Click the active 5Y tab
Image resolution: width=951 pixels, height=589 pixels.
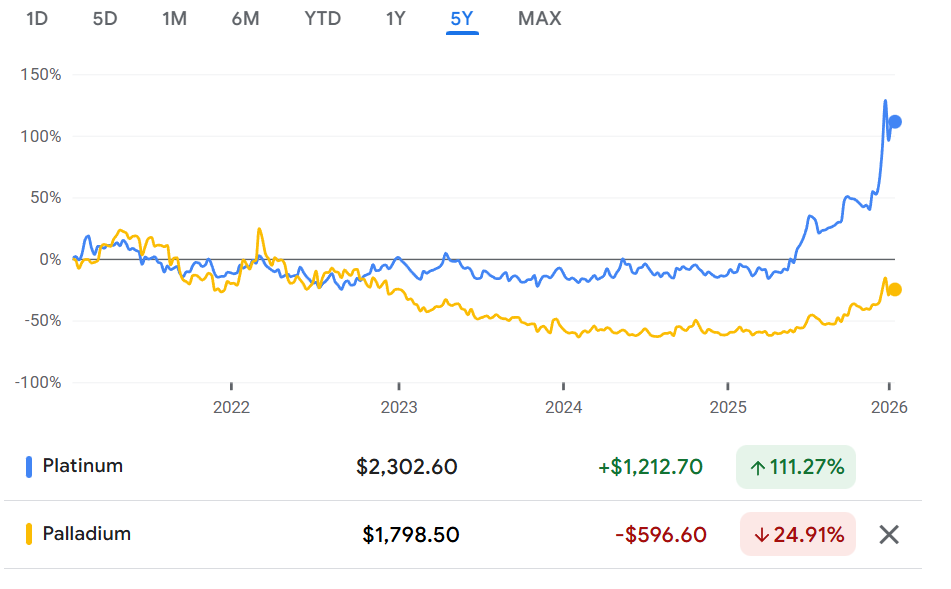point(462,19)
